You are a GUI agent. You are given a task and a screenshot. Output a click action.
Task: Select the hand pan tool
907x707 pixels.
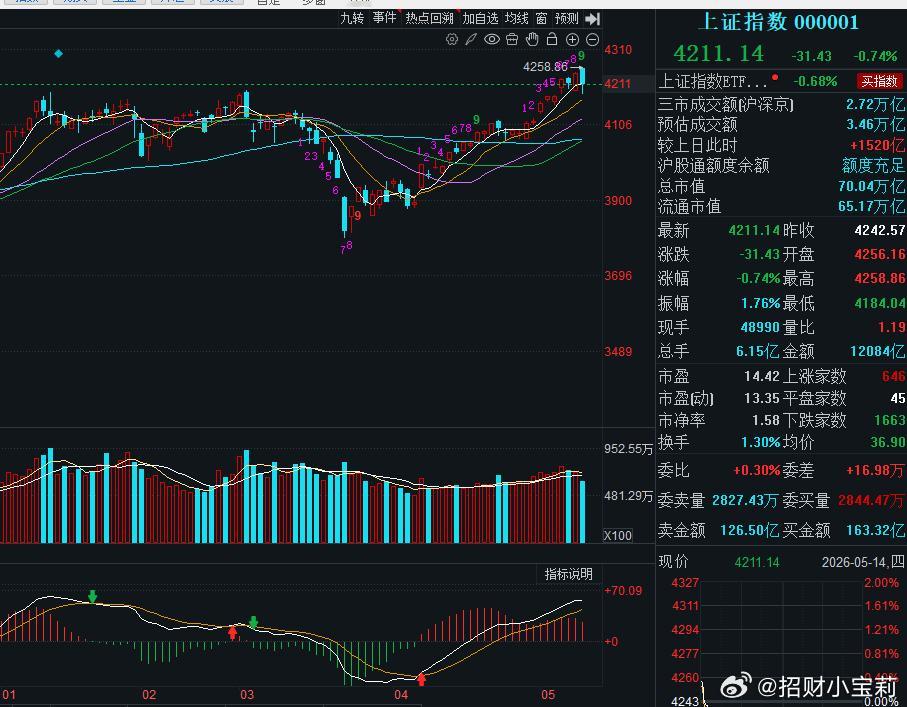point(532,39)
